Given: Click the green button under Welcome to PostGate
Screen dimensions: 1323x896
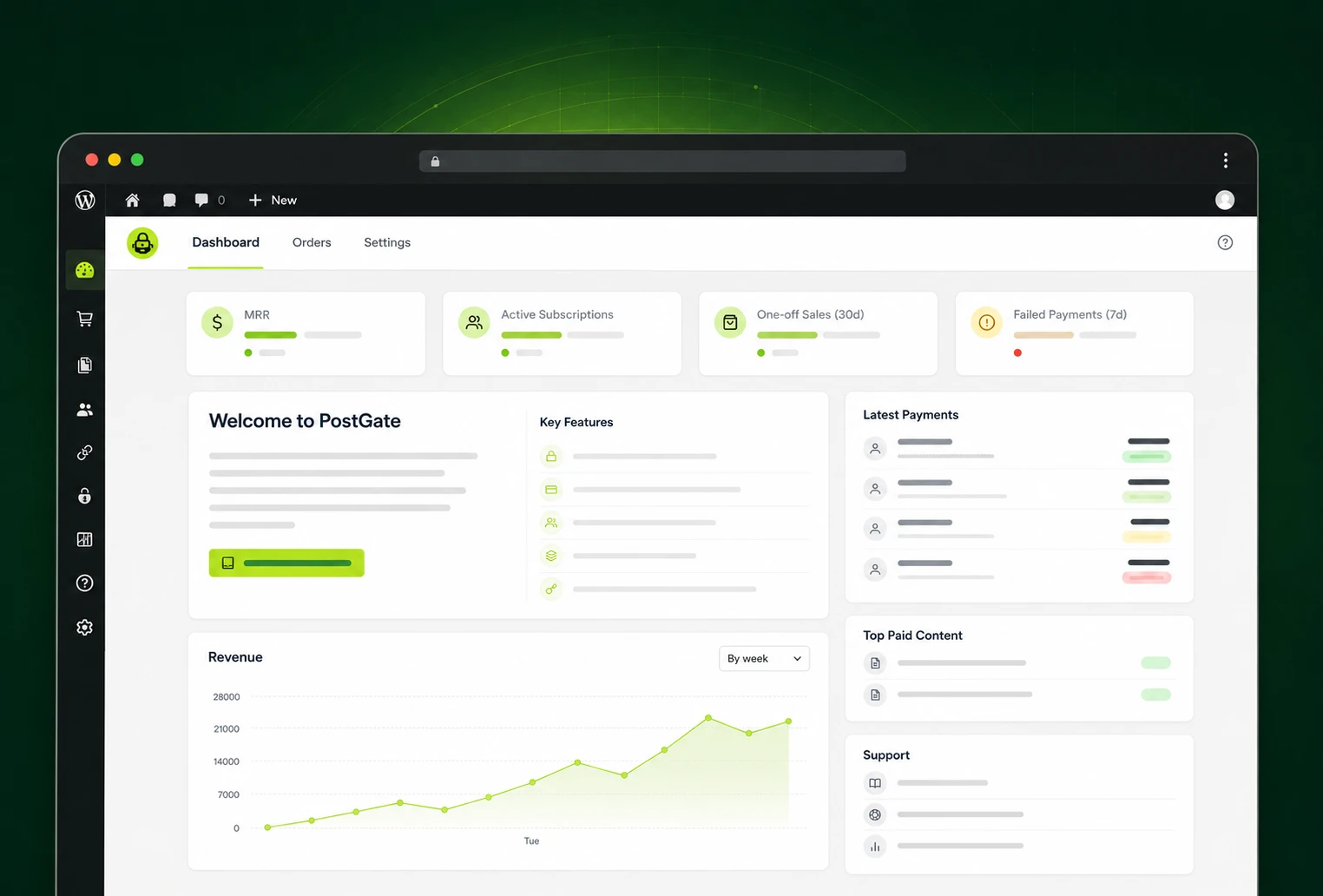Looking at the screenshot, I should pyautogui.click(x=286, y=563).
